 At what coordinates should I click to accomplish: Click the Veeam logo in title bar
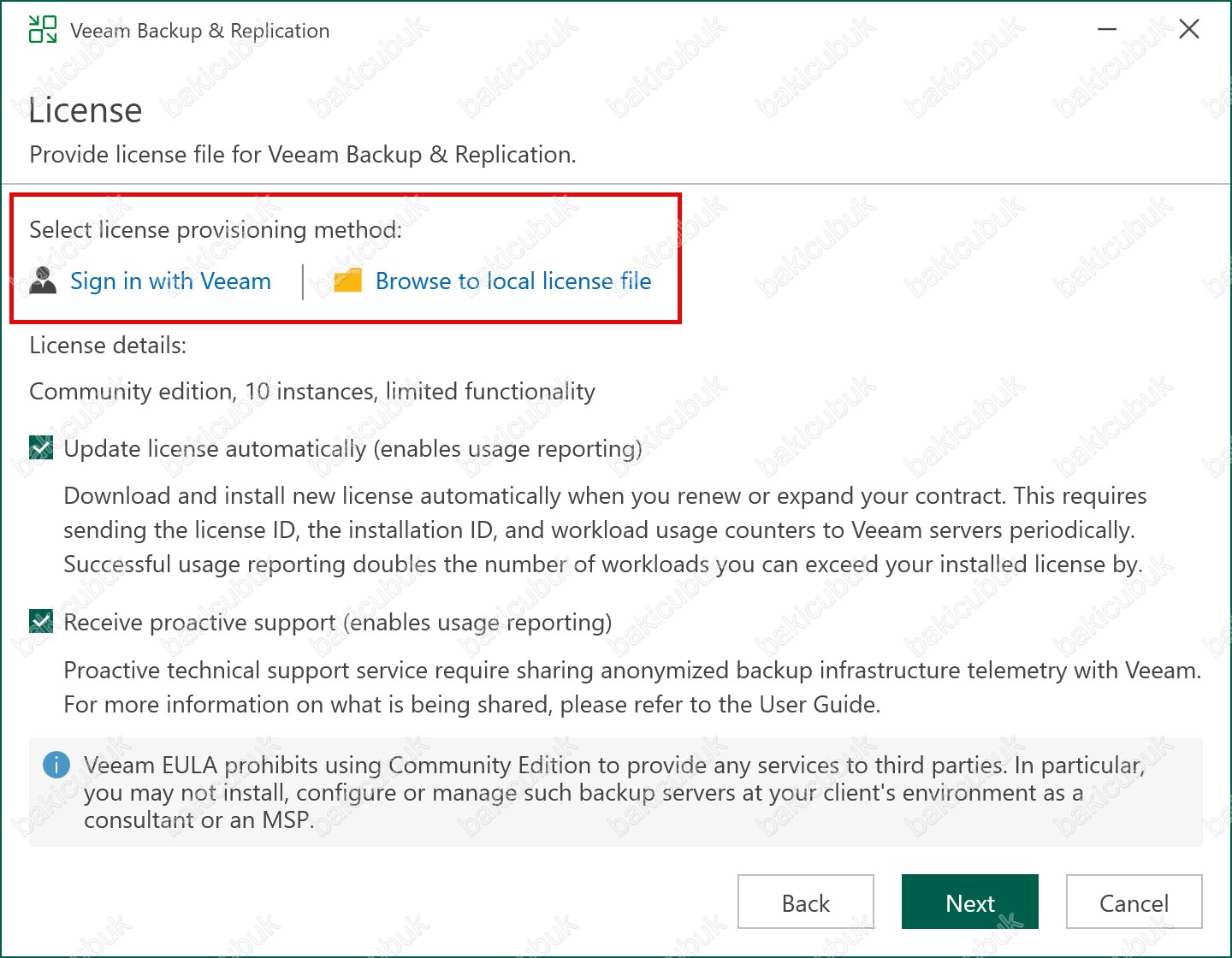pos(43,30)
